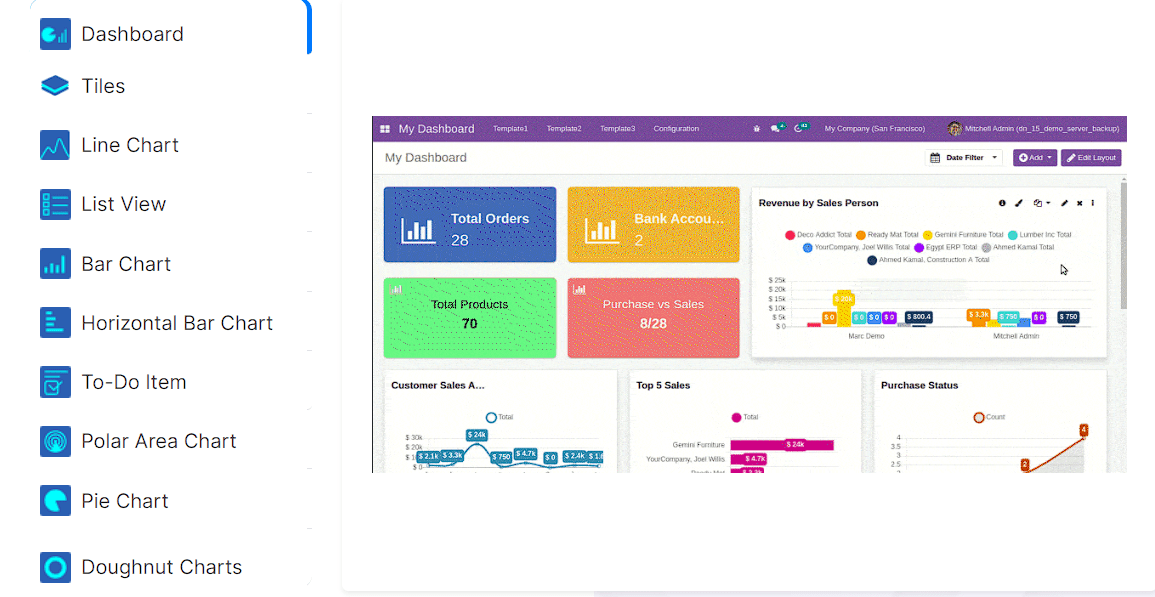Click the Edit Layout button
Image resolution: width=1155 pixels, height=597 pixels.
pyautogui.click(x=1091, y=158)
